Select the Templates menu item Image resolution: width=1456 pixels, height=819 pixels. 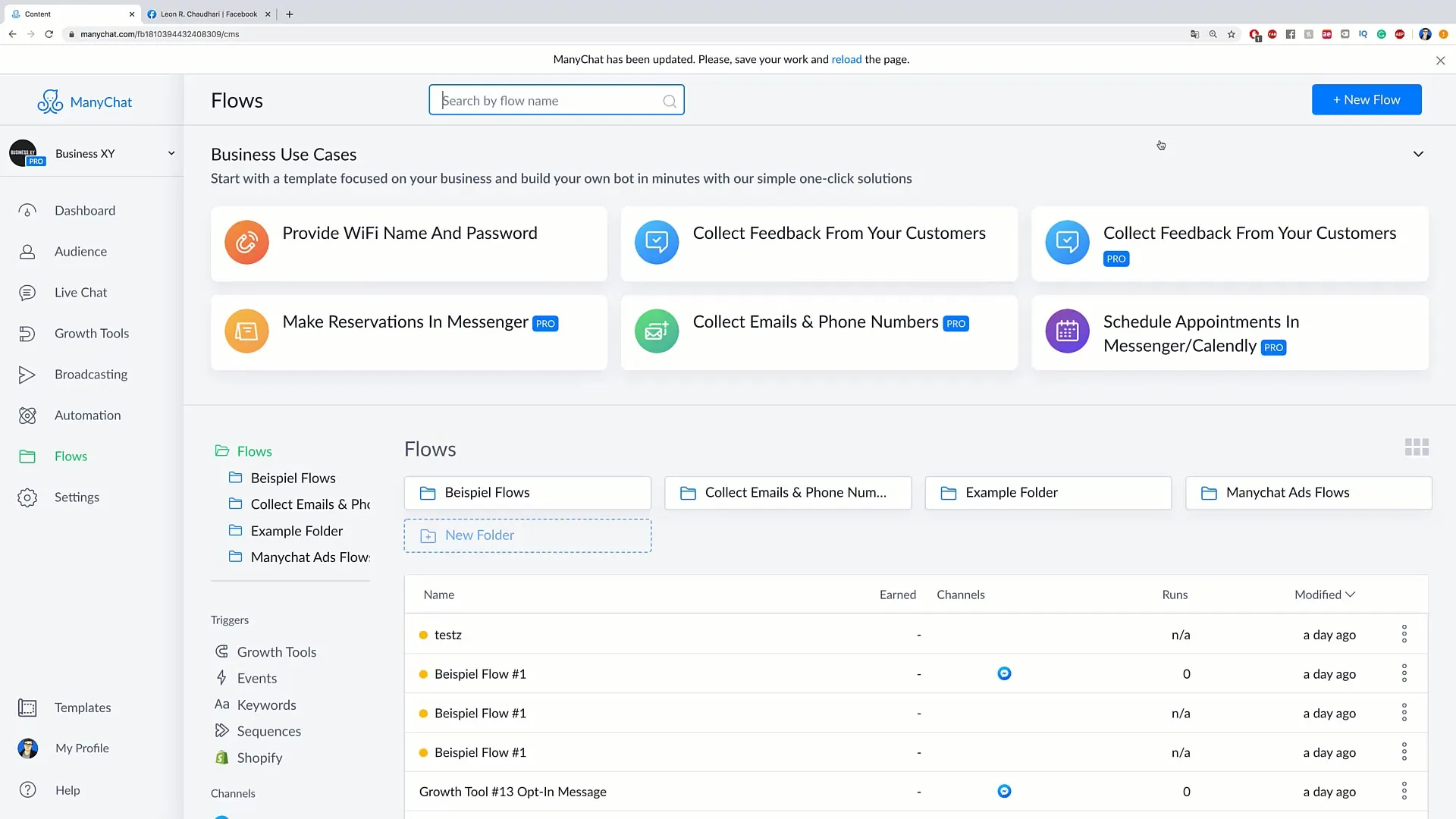point(83,707)
